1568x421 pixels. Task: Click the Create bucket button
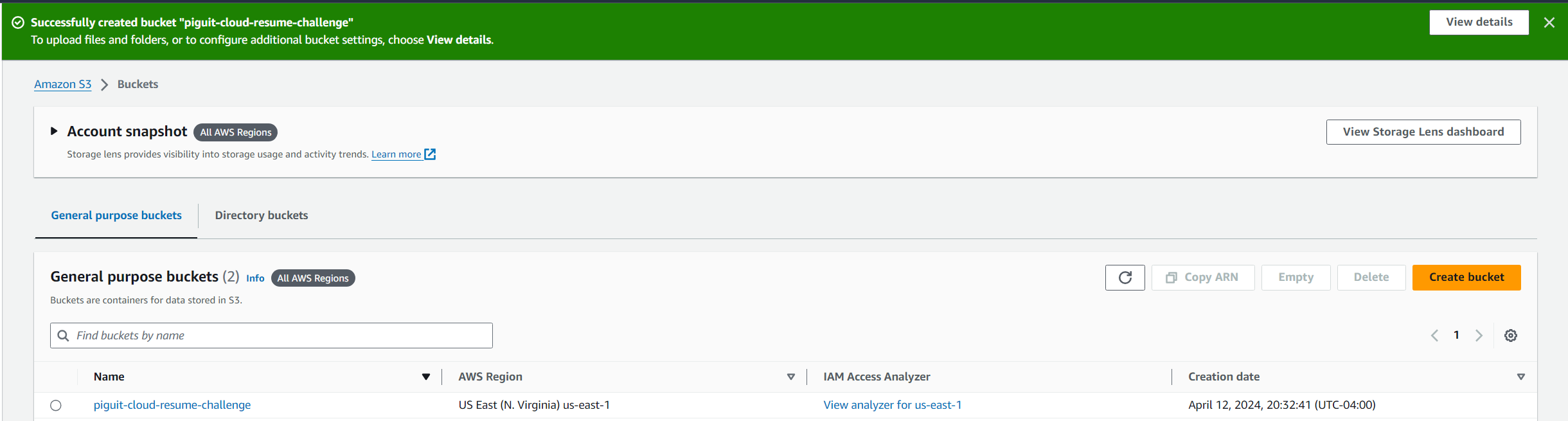click(1466, 278)
